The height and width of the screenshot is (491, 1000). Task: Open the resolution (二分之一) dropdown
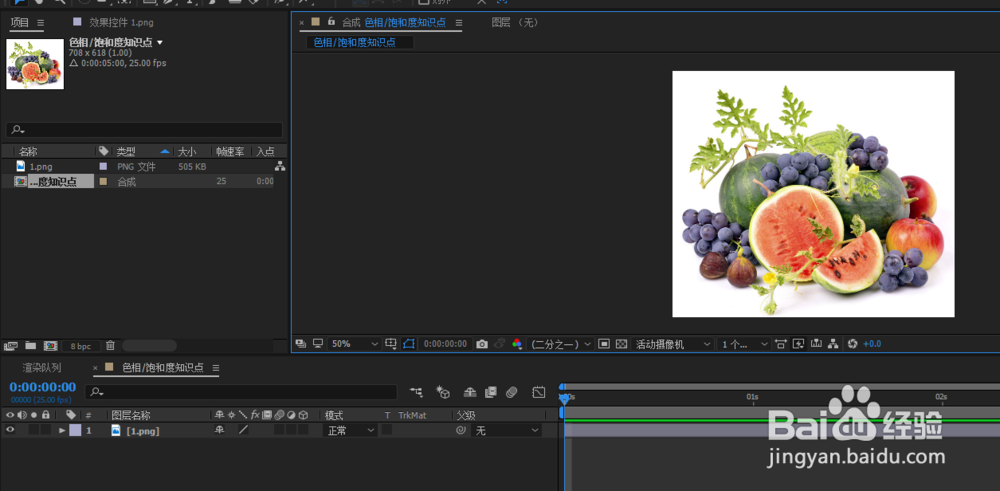[x=561, y=344]
